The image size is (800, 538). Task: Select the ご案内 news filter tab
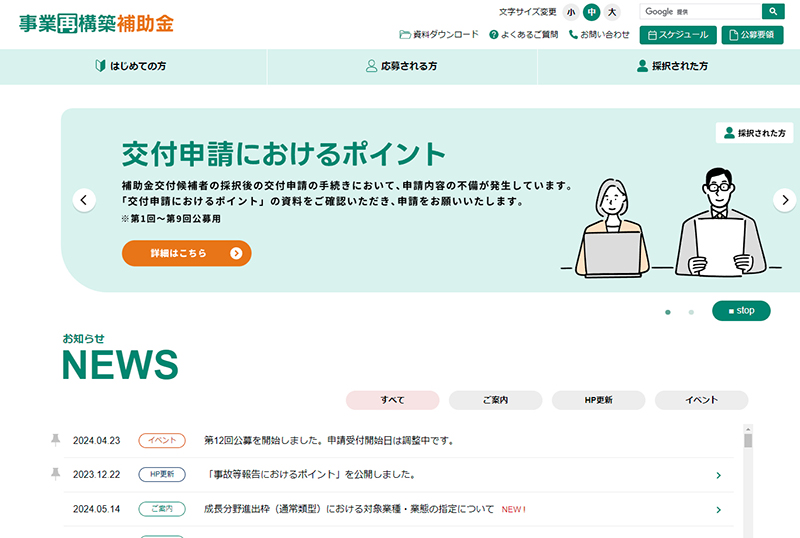tap(495, 400)
